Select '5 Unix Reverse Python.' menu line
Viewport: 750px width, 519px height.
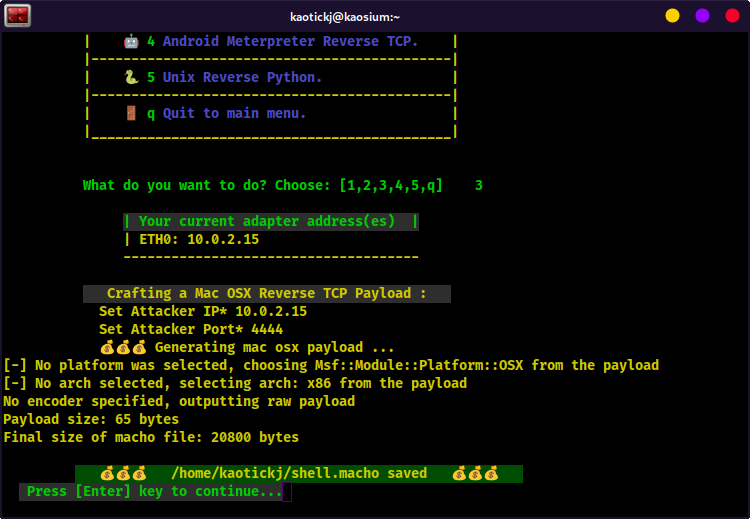(234, 77)
